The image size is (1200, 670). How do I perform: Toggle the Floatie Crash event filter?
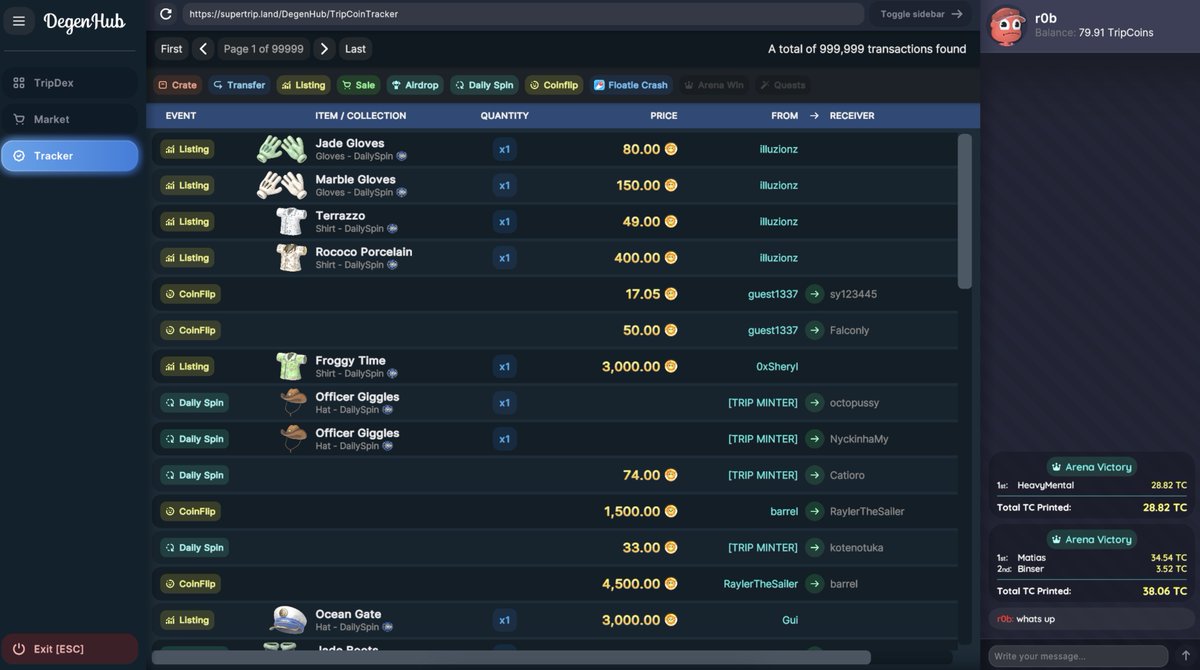point(631,85)
